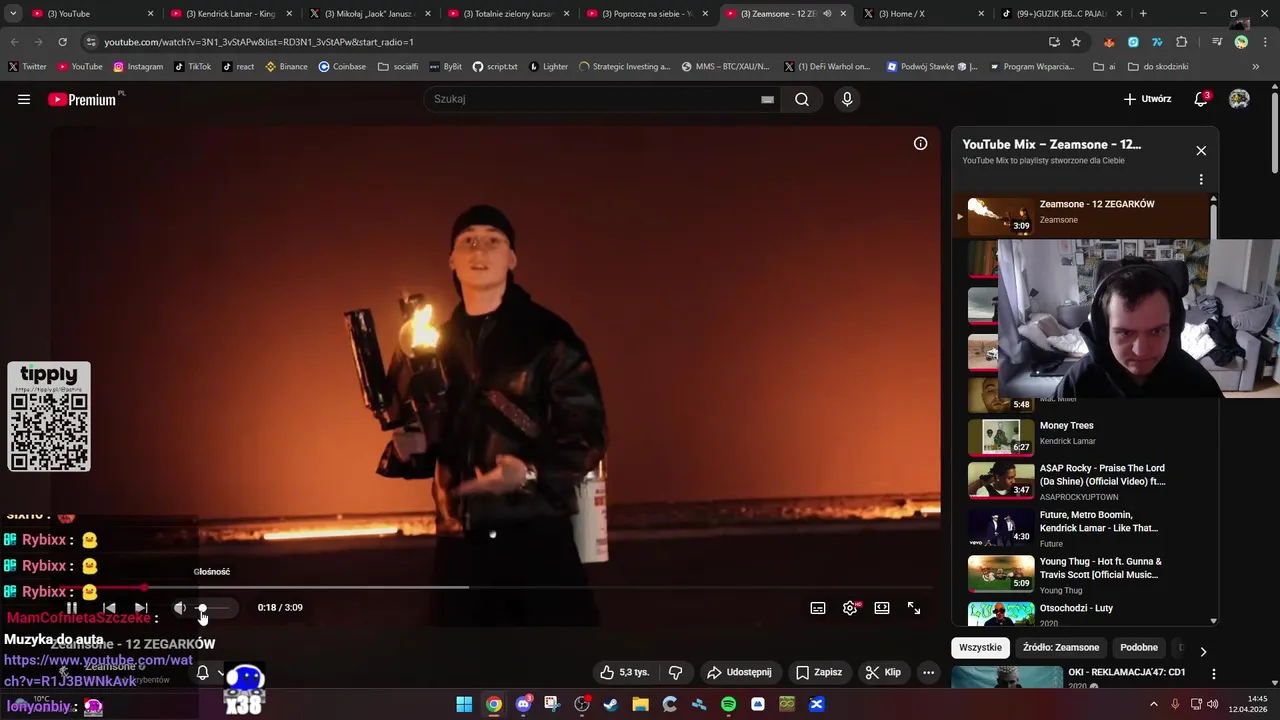Reload the page with refresh button

click(62, 42)
